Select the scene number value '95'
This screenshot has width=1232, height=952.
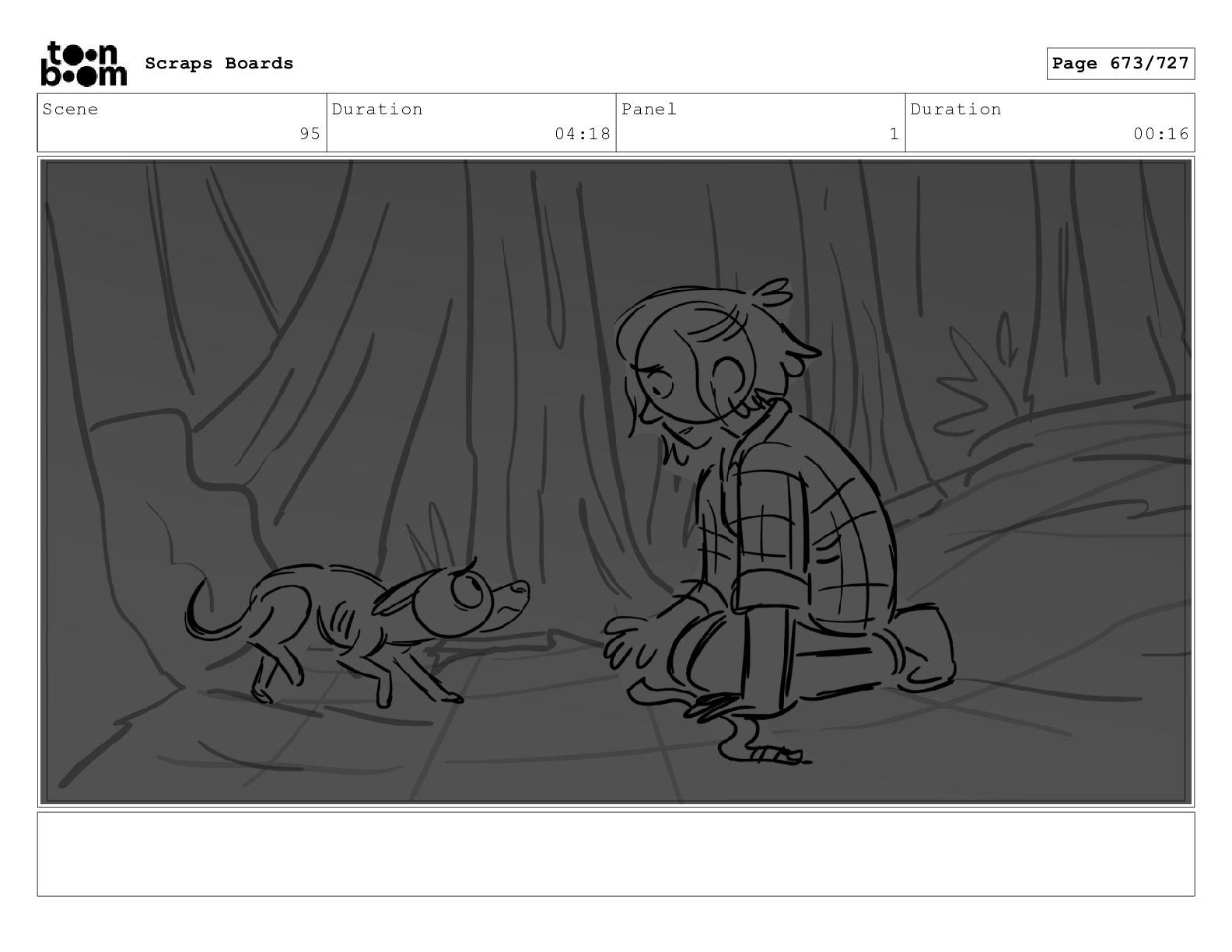pyautogui.click(x=310, y=134)
